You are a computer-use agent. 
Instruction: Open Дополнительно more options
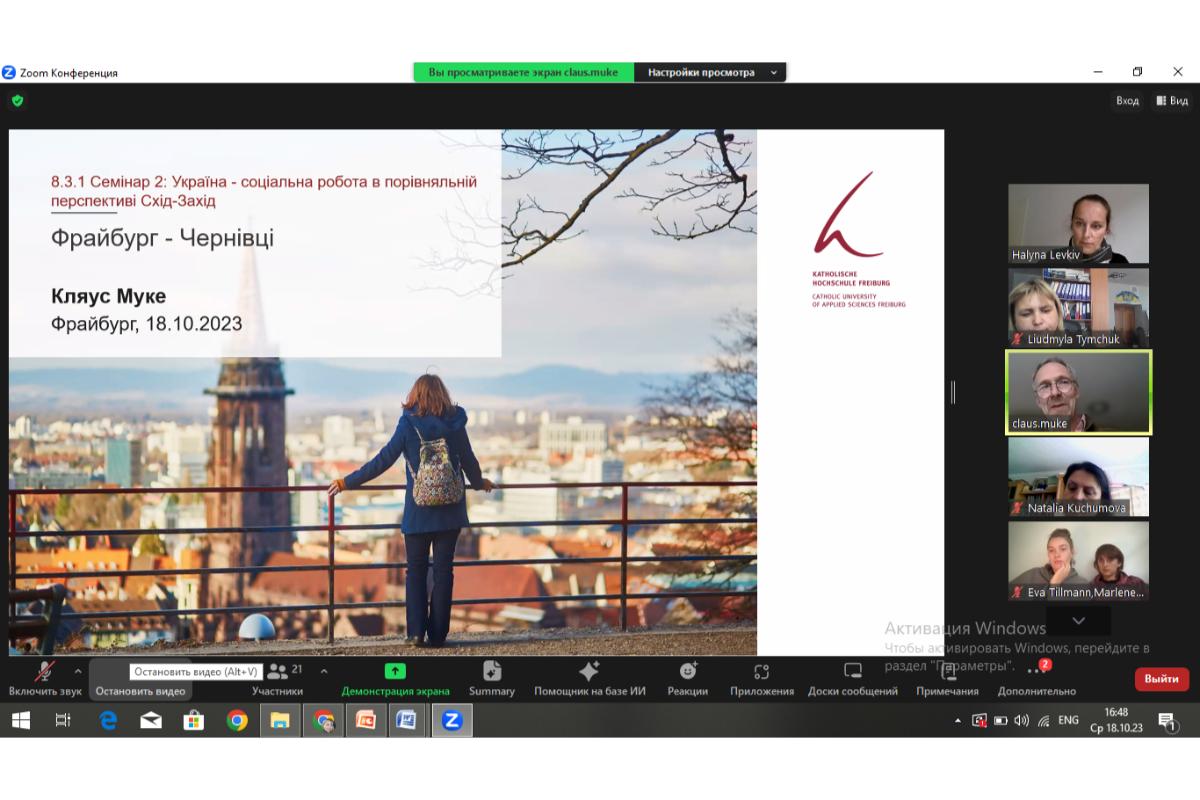(x=1037, y=678)
